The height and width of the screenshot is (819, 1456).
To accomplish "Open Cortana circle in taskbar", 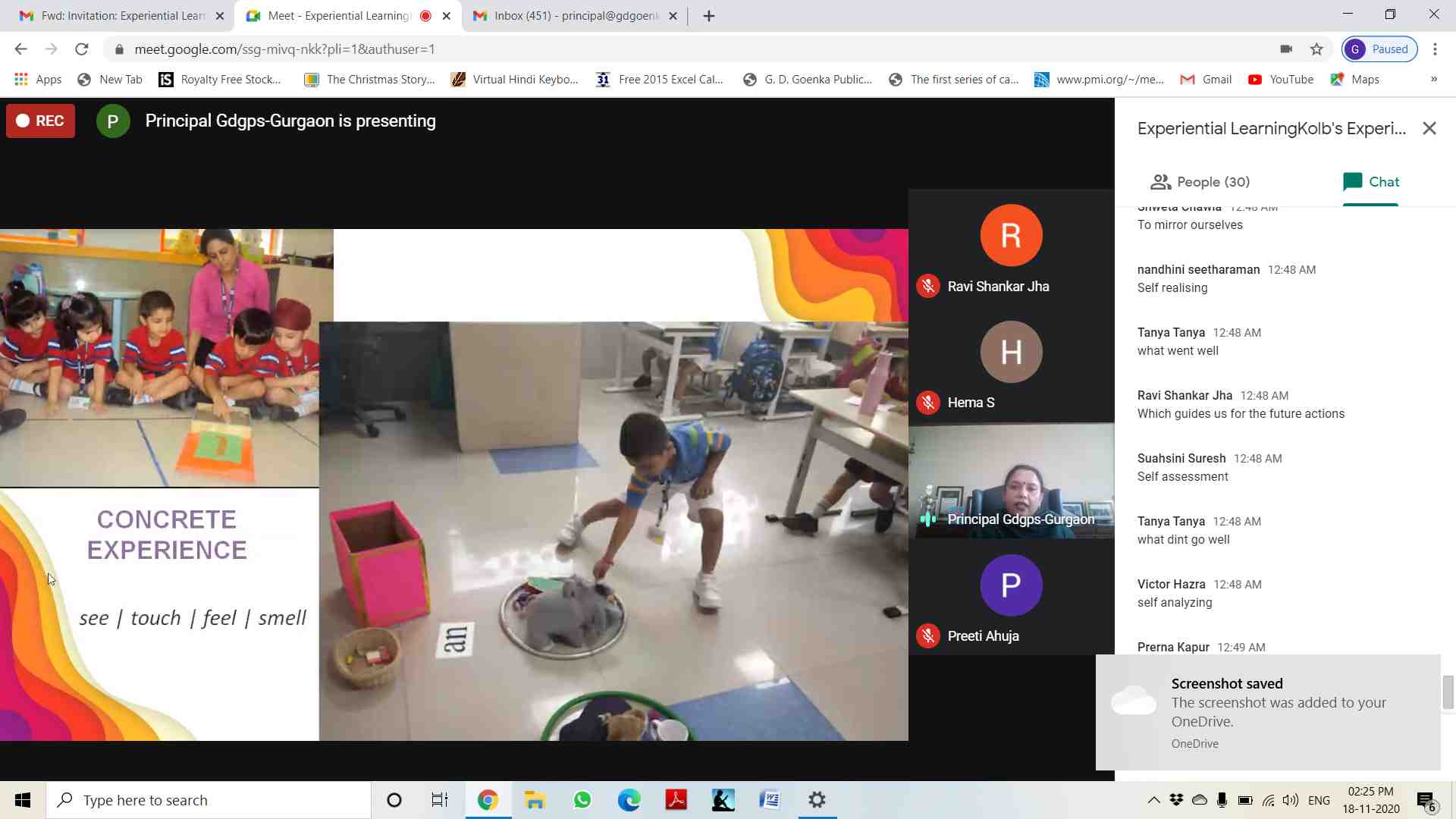I will [394, 800].
